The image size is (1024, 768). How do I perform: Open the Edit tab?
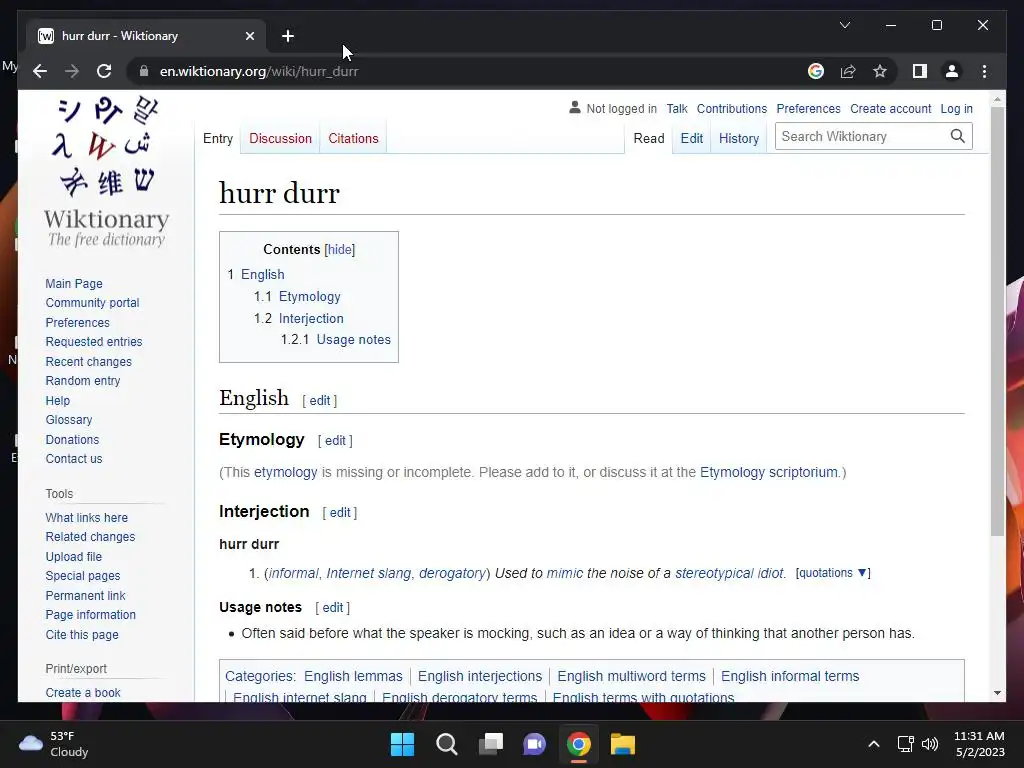pos(692,138)
